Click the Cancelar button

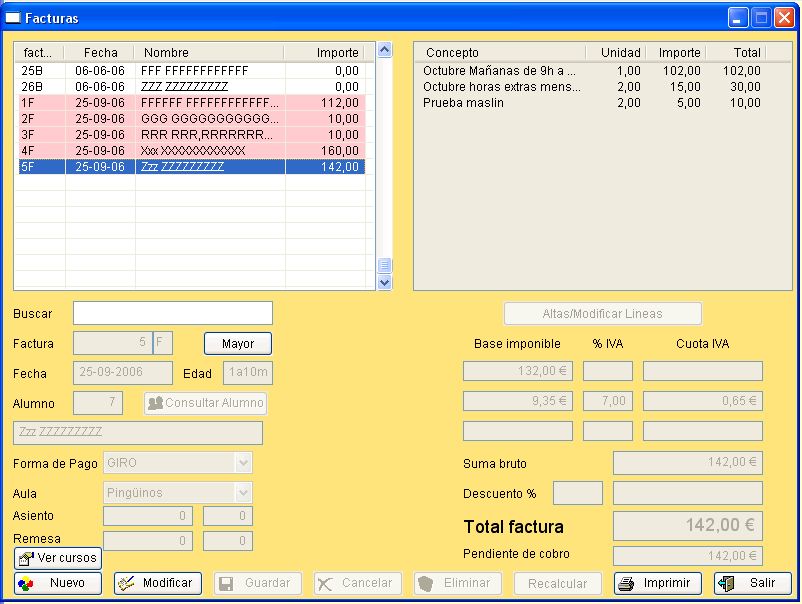pos(357,583)
